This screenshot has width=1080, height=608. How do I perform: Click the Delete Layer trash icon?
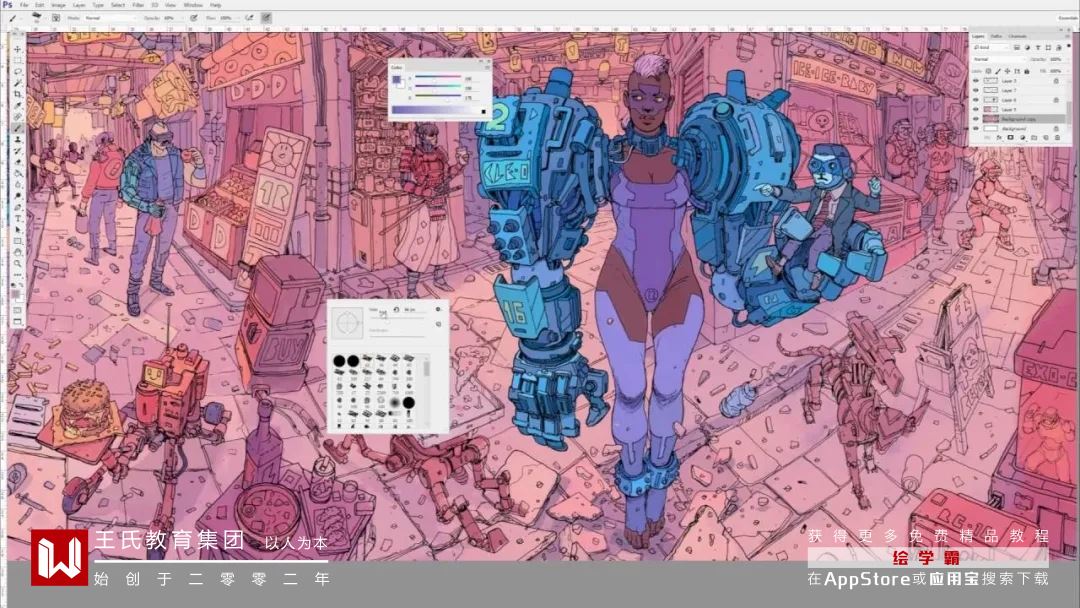pos(1057,138)
